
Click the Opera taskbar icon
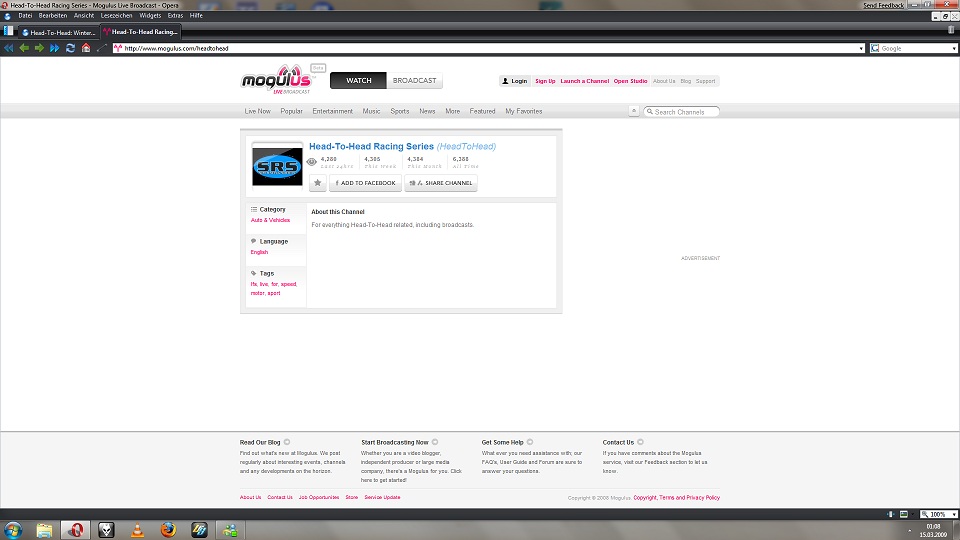(x=75, y=530)
